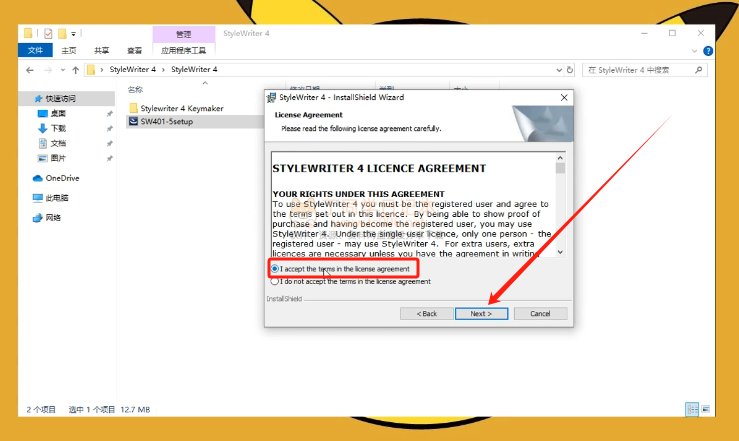Click the Stylewriter 4 Keymaker folder icon
This screenshot has width=739, height=441.
[x=133, y=108]
